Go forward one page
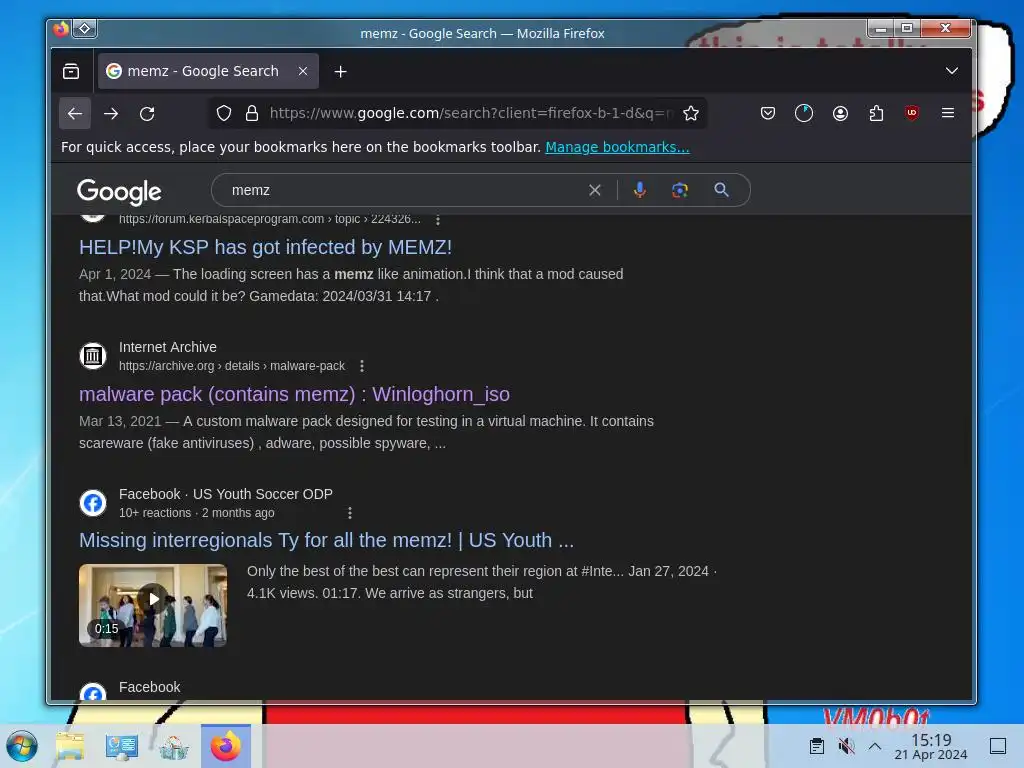The image size is (1024, 768). 111,114
